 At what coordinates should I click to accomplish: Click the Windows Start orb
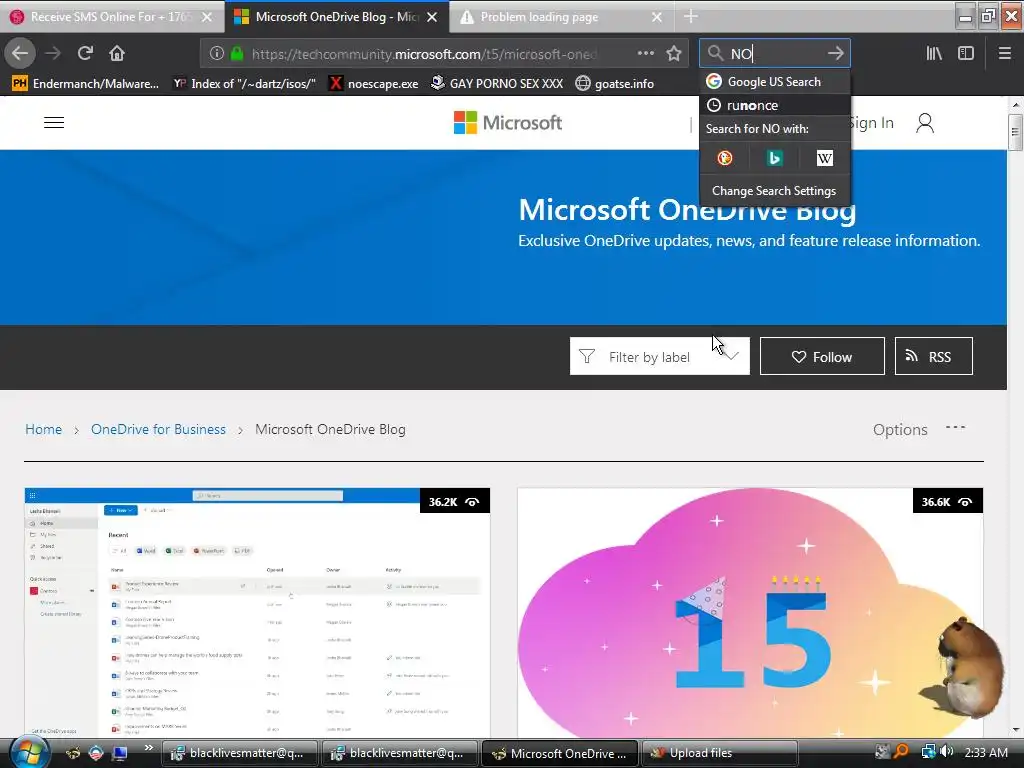[27, 753]
